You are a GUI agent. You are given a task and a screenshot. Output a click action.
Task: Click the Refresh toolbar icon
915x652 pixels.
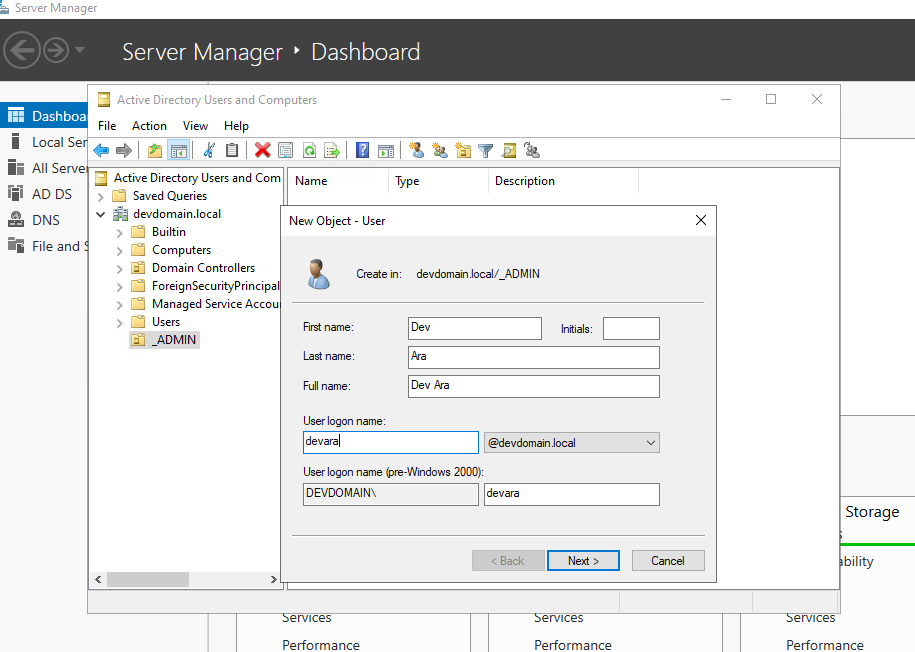tap(309, 151)
